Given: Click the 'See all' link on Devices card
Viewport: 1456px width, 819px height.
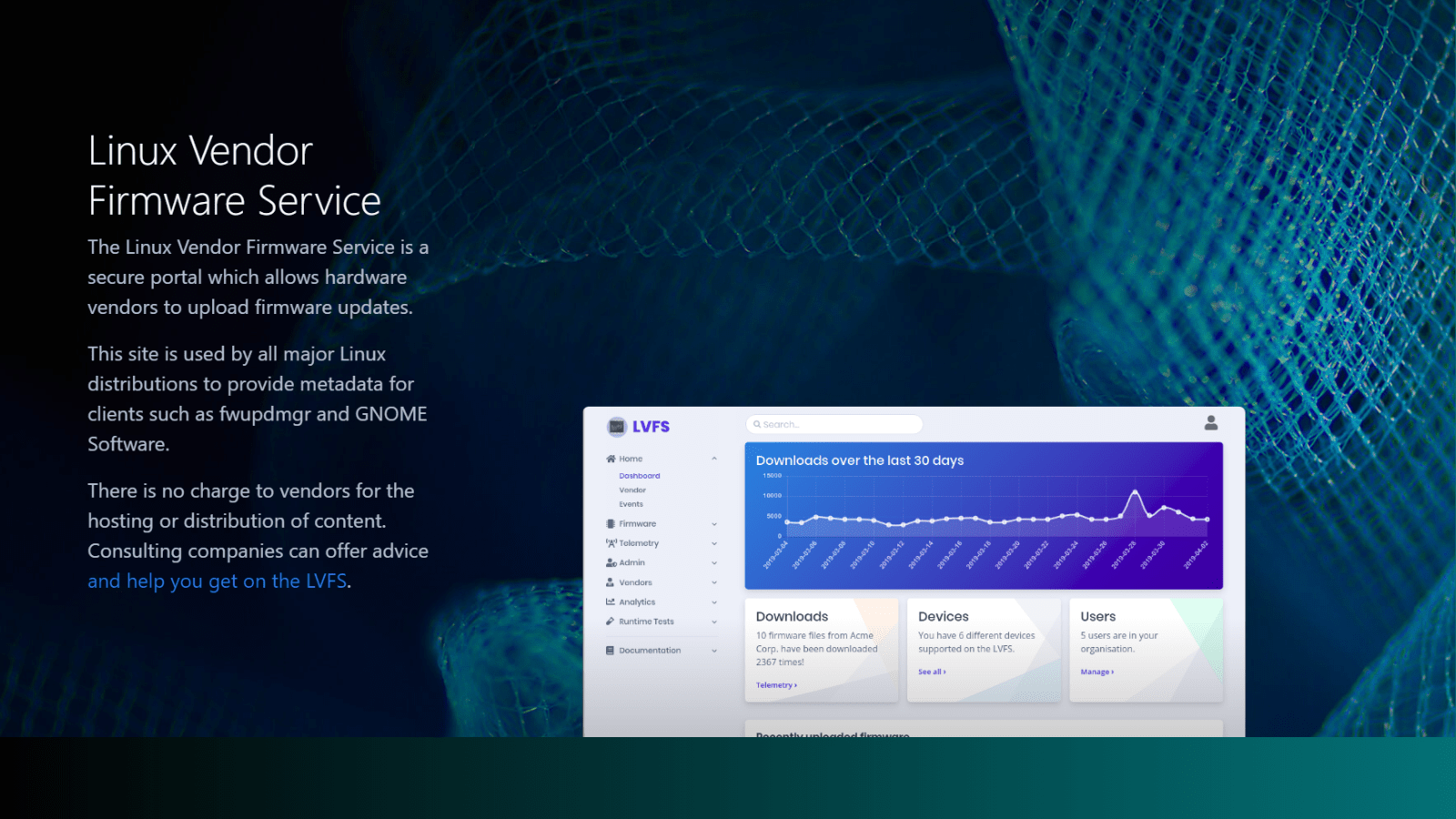Looking at the screenshot, I should [931, 672].
